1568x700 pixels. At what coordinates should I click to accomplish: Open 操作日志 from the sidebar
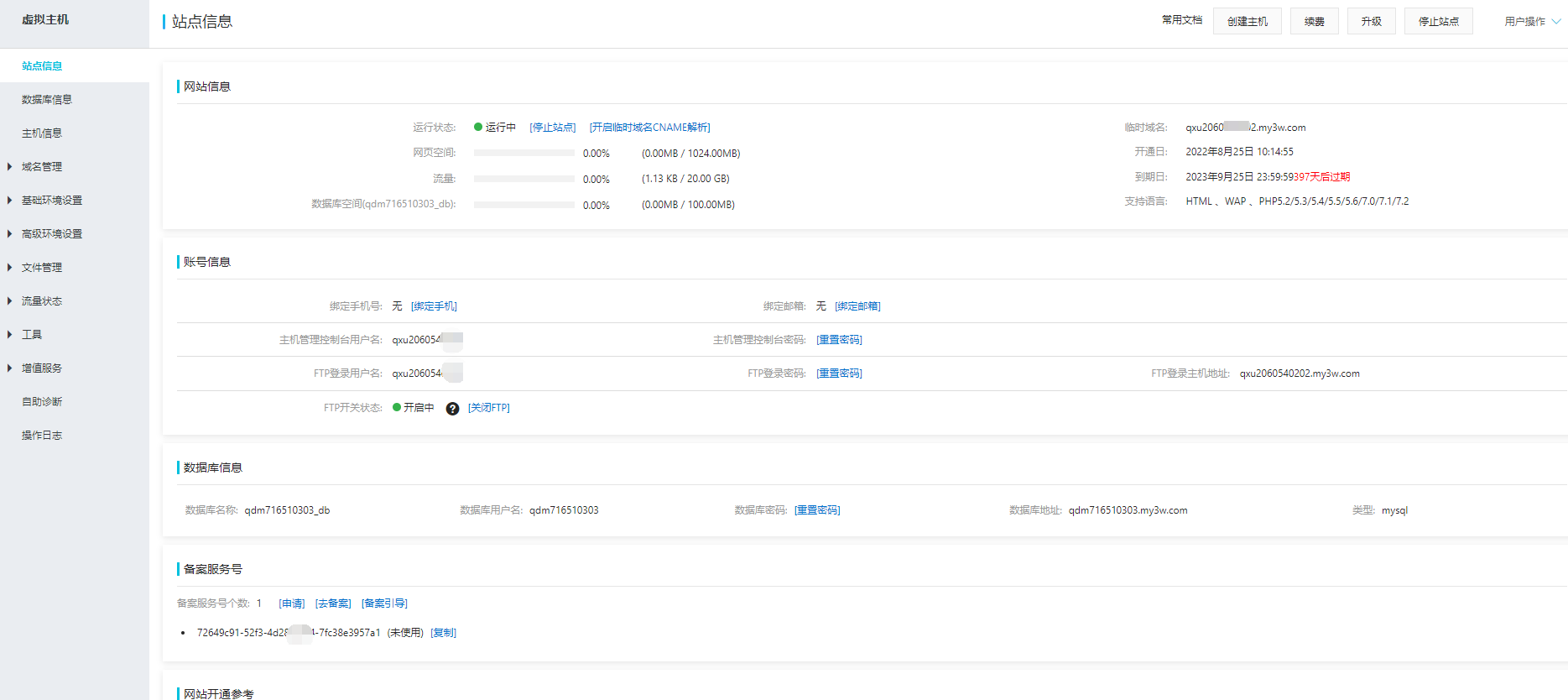point(42,436)
